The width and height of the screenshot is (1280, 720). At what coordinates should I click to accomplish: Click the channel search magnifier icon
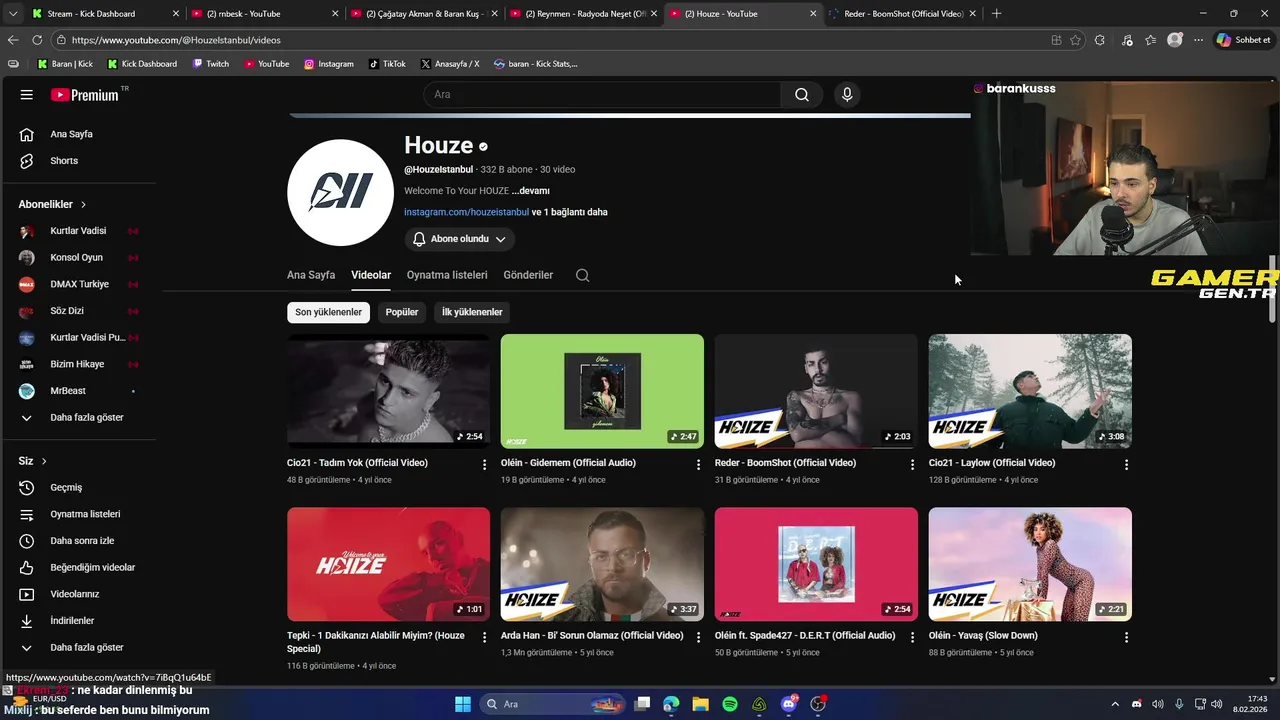pos(583,275)
